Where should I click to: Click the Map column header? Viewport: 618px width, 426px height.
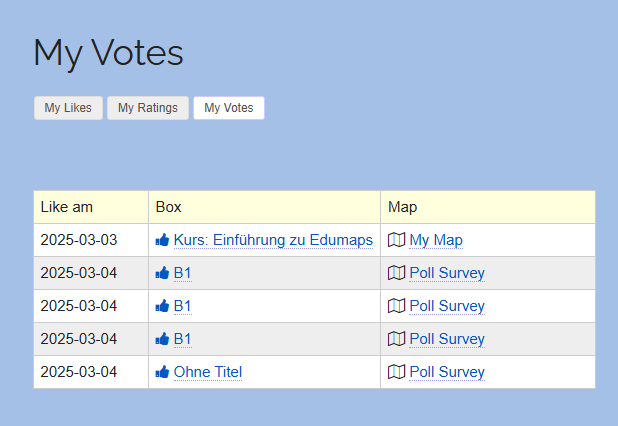402,207
